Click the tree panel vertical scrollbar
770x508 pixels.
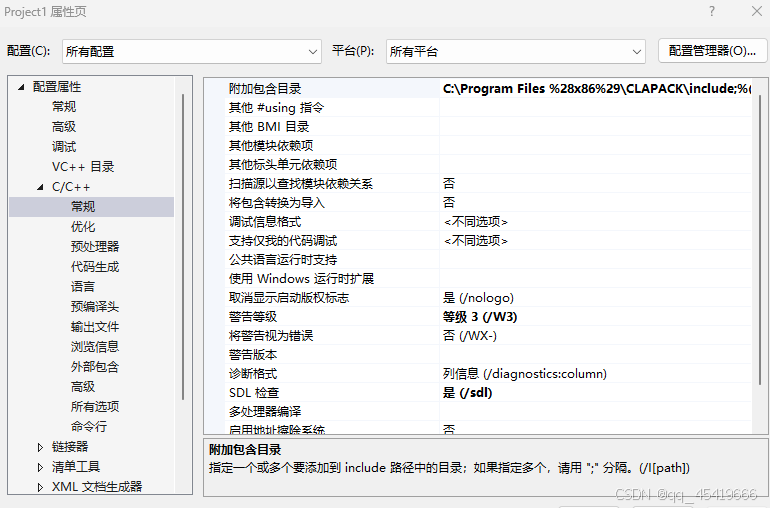[183, 247]
